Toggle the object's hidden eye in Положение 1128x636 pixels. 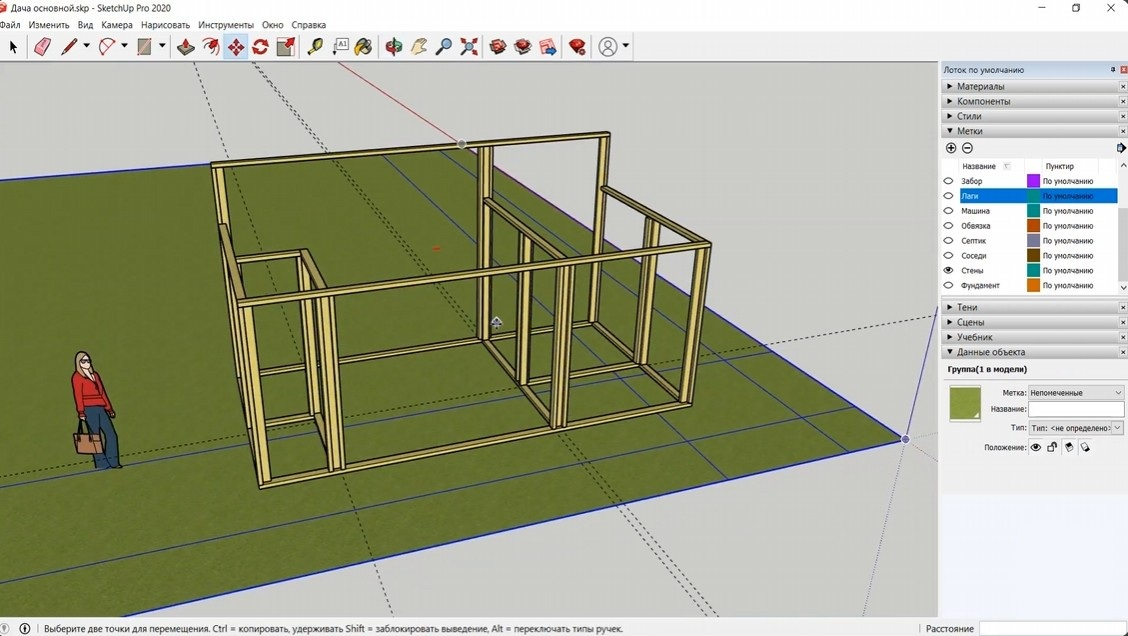(1036, 448)
